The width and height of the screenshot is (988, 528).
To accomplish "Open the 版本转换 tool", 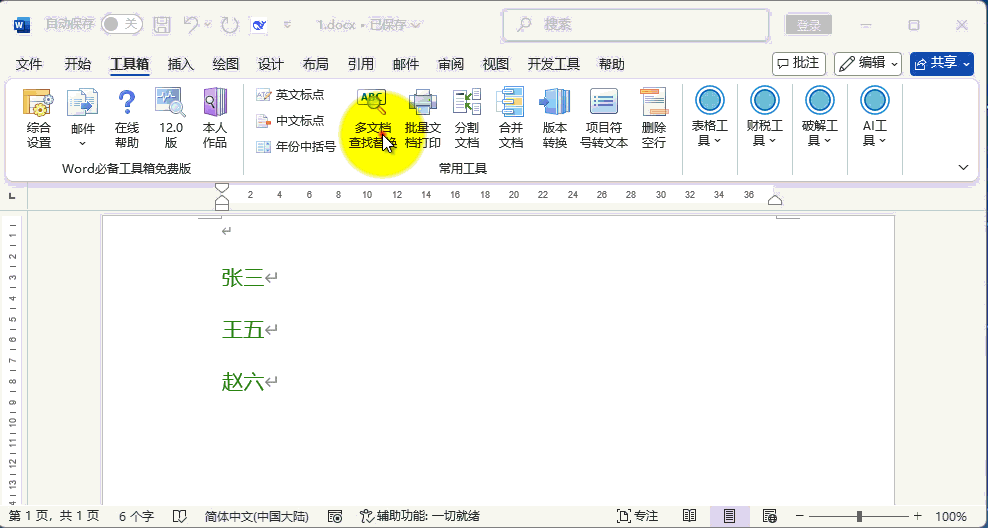I will tap(555, 118).
